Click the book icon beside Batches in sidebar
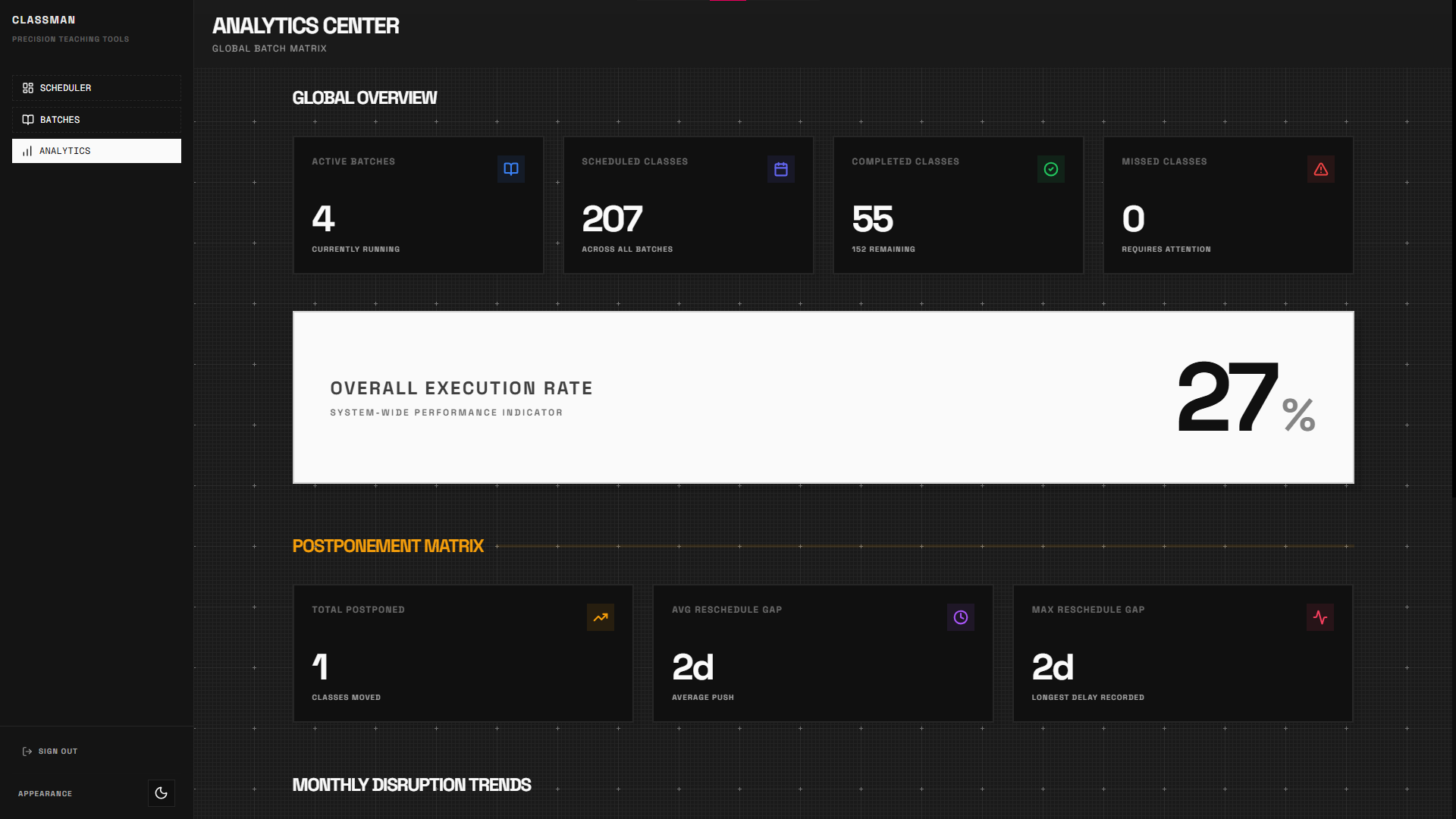Viewport: 1456px width, 819px height. (28, 119)
